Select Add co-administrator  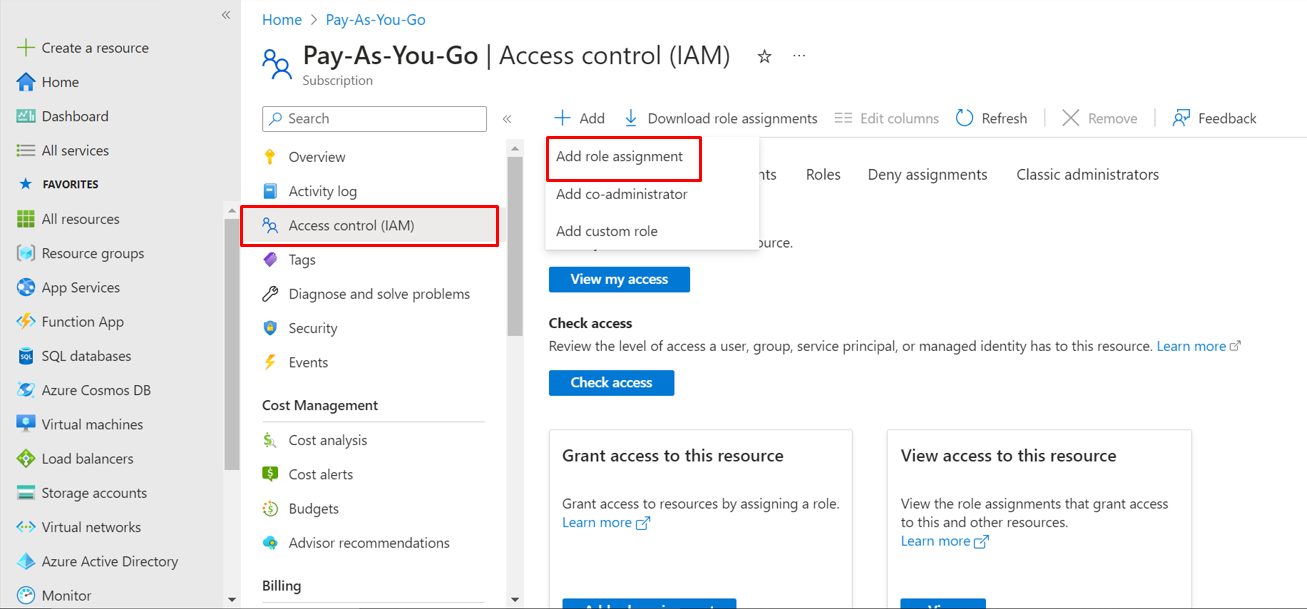(622, 194)
